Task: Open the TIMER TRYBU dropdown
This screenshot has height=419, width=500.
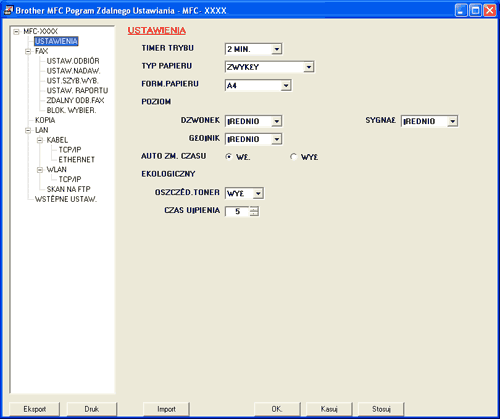Action: (276, 49)
